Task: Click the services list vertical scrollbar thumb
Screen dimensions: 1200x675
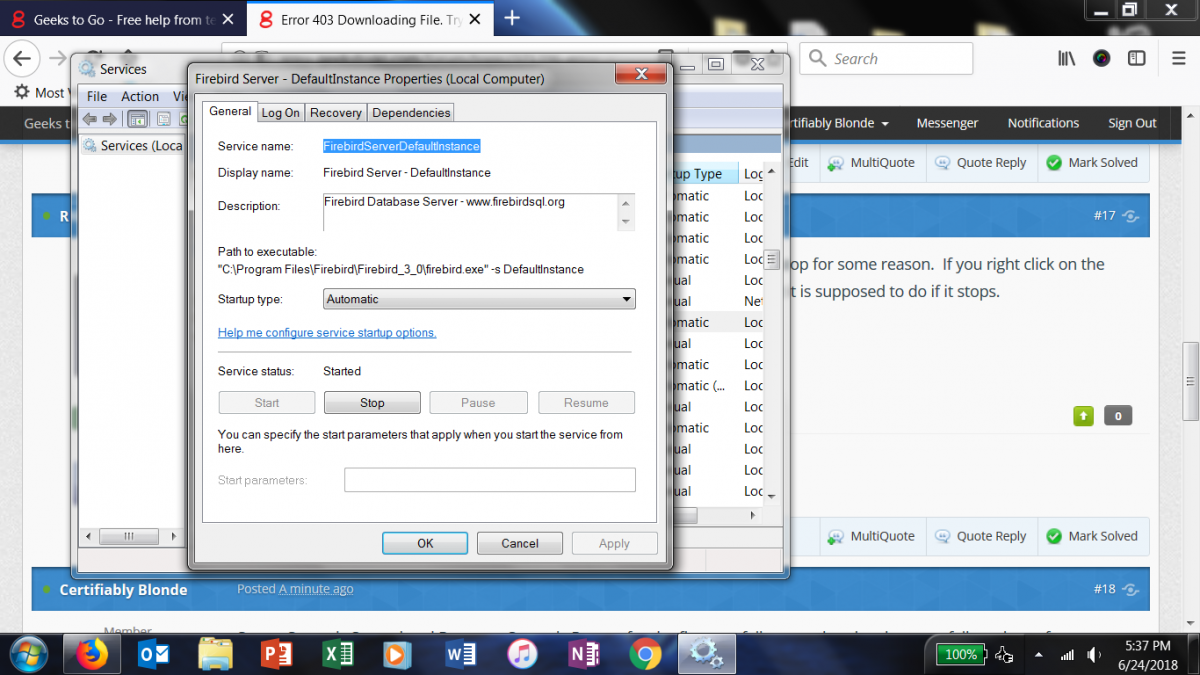Action: [771, 260]
